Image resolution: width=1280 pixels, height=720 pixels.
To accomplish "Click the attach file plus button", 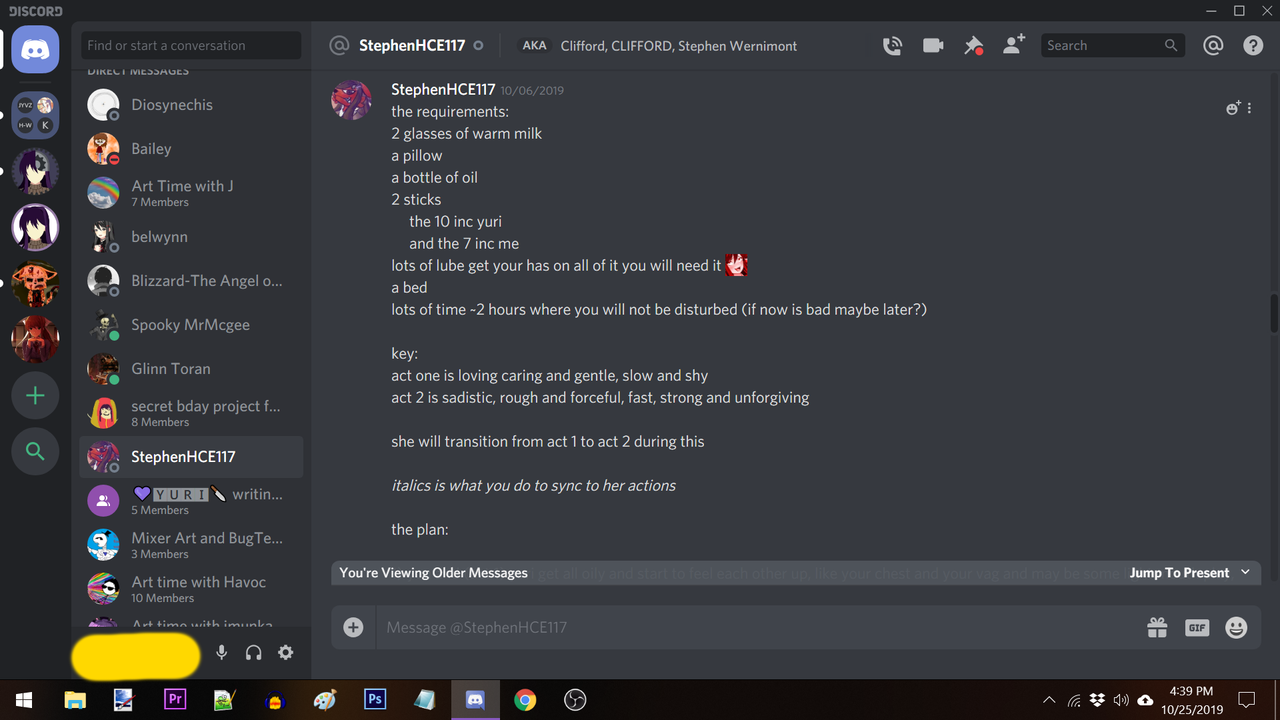I will 353,627.
